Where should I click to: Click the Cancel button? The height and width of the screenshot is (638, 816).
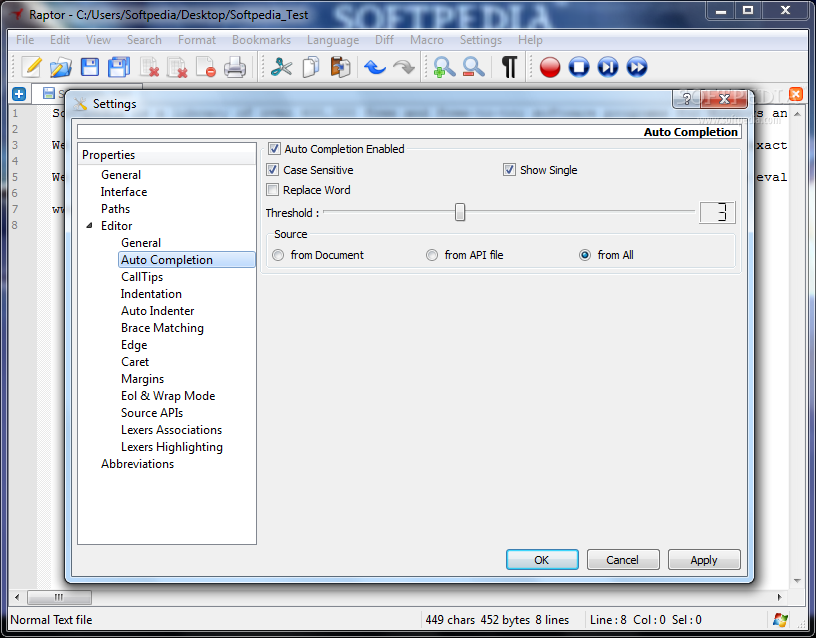pos(623,560)
